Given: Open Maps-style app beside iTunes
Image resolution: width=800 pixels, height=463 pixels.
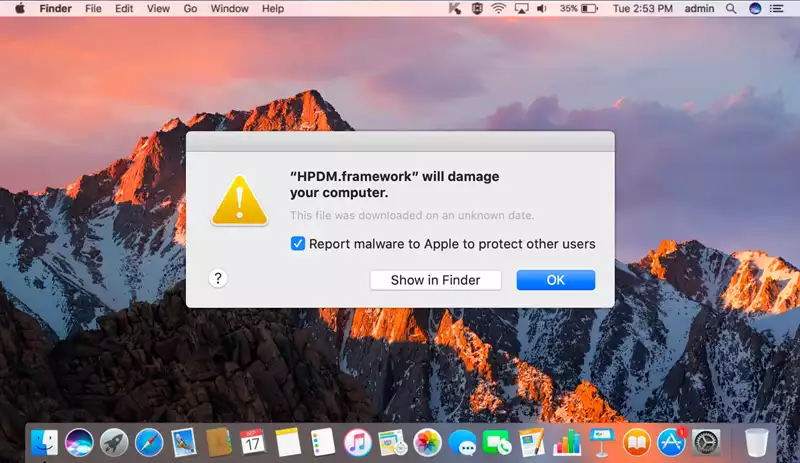Looking at the screenshot, I should click(x=392, y=443).
